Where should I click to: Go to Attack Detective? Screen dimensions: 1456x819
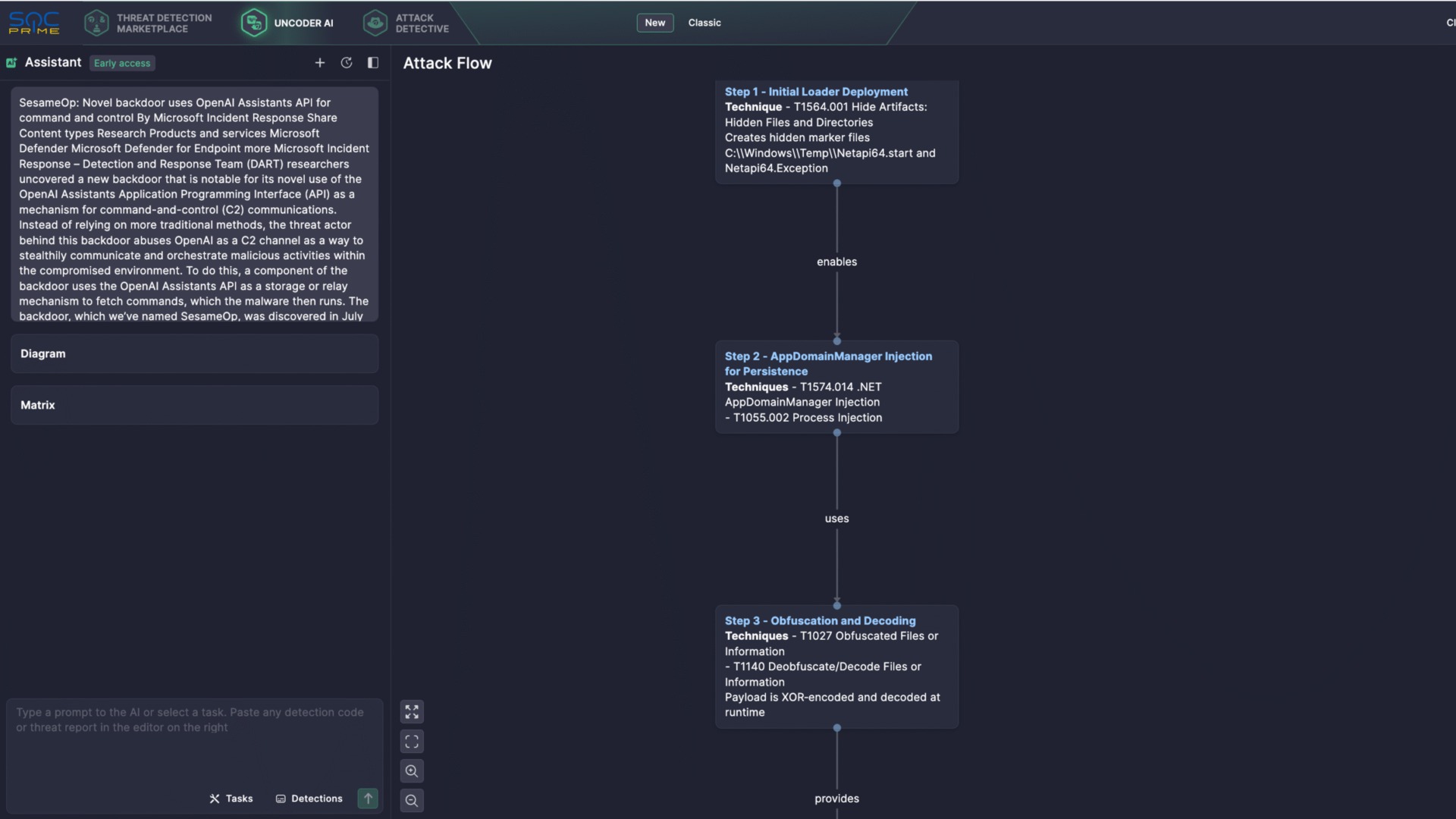tap(406, 23)
